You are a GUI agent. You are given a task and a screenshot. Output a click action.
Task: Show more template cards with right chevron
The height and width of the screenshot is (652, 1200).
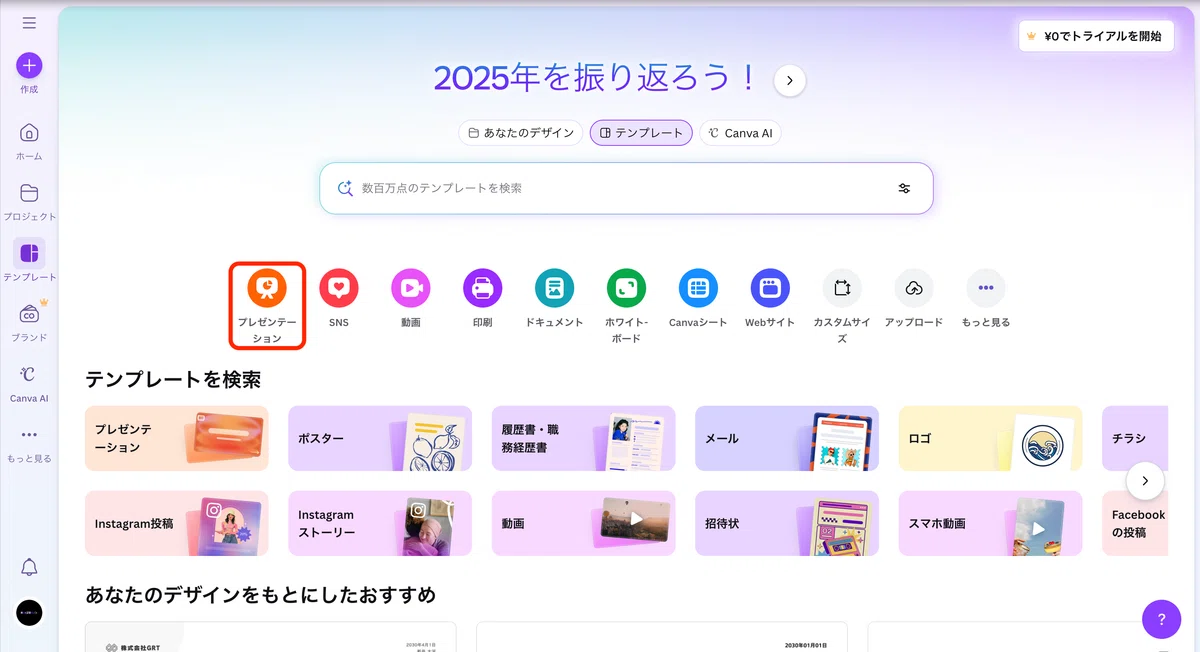tap(1145, 481)
